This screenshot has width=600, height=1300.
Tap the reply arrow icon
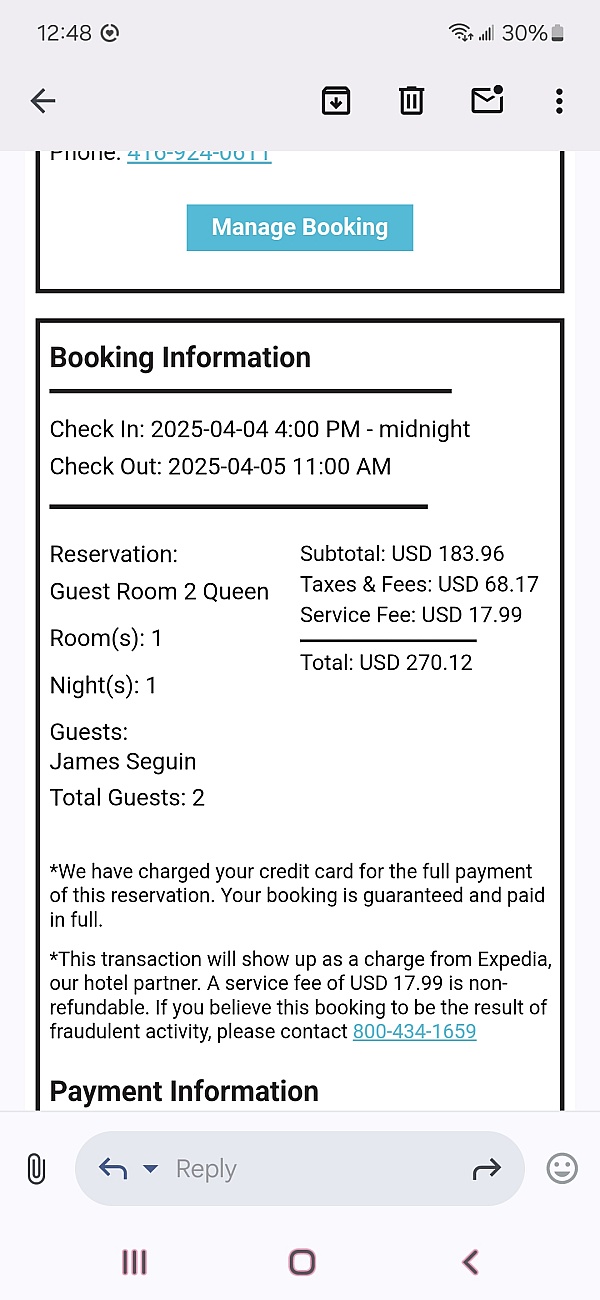pos(112,1168)
